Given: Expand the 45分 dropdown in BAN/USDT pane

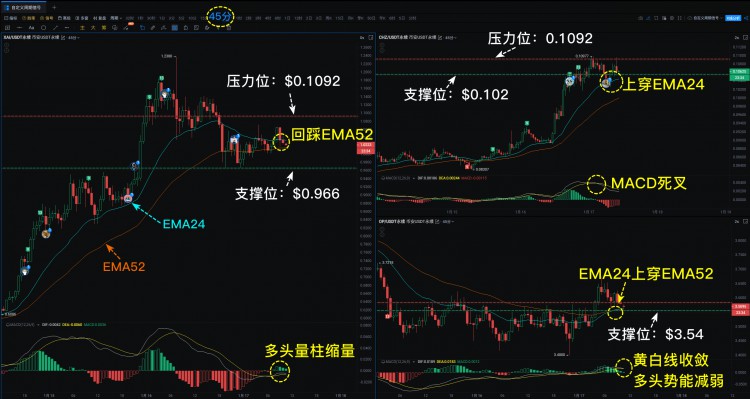Looking at the screenshot, I should click(73, 38).
